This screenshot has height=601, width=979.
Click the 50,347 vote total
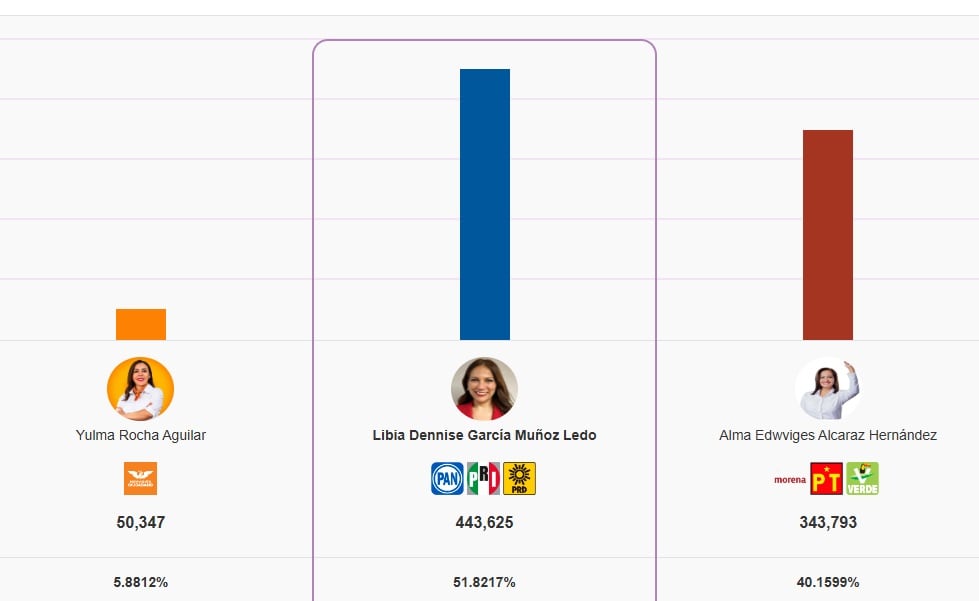click(x=141, y=522)
